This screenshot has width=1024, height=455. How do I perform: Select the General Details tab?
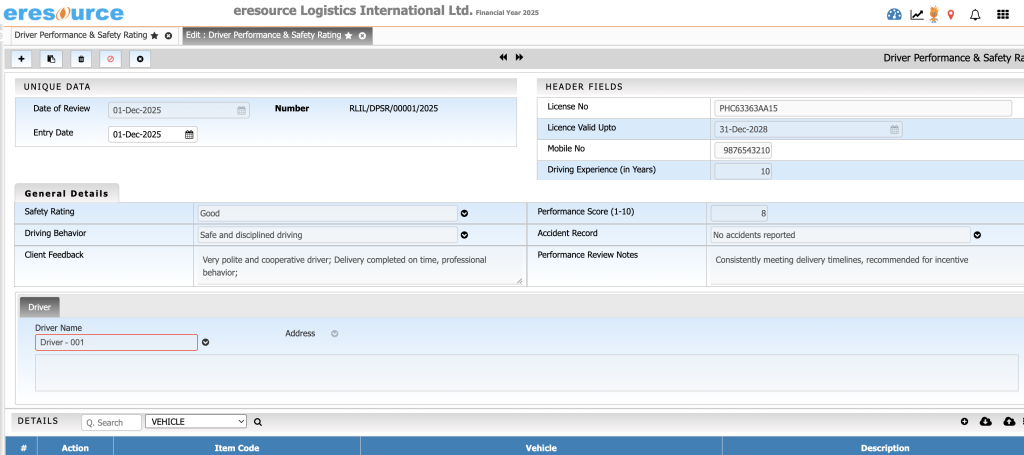click(x=67, y=193)
